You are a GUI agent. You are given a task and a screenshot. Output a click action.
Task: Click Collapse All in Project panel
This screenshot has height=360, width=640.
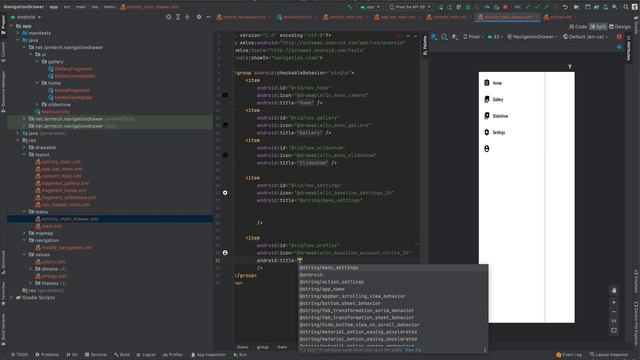[187, 17]
